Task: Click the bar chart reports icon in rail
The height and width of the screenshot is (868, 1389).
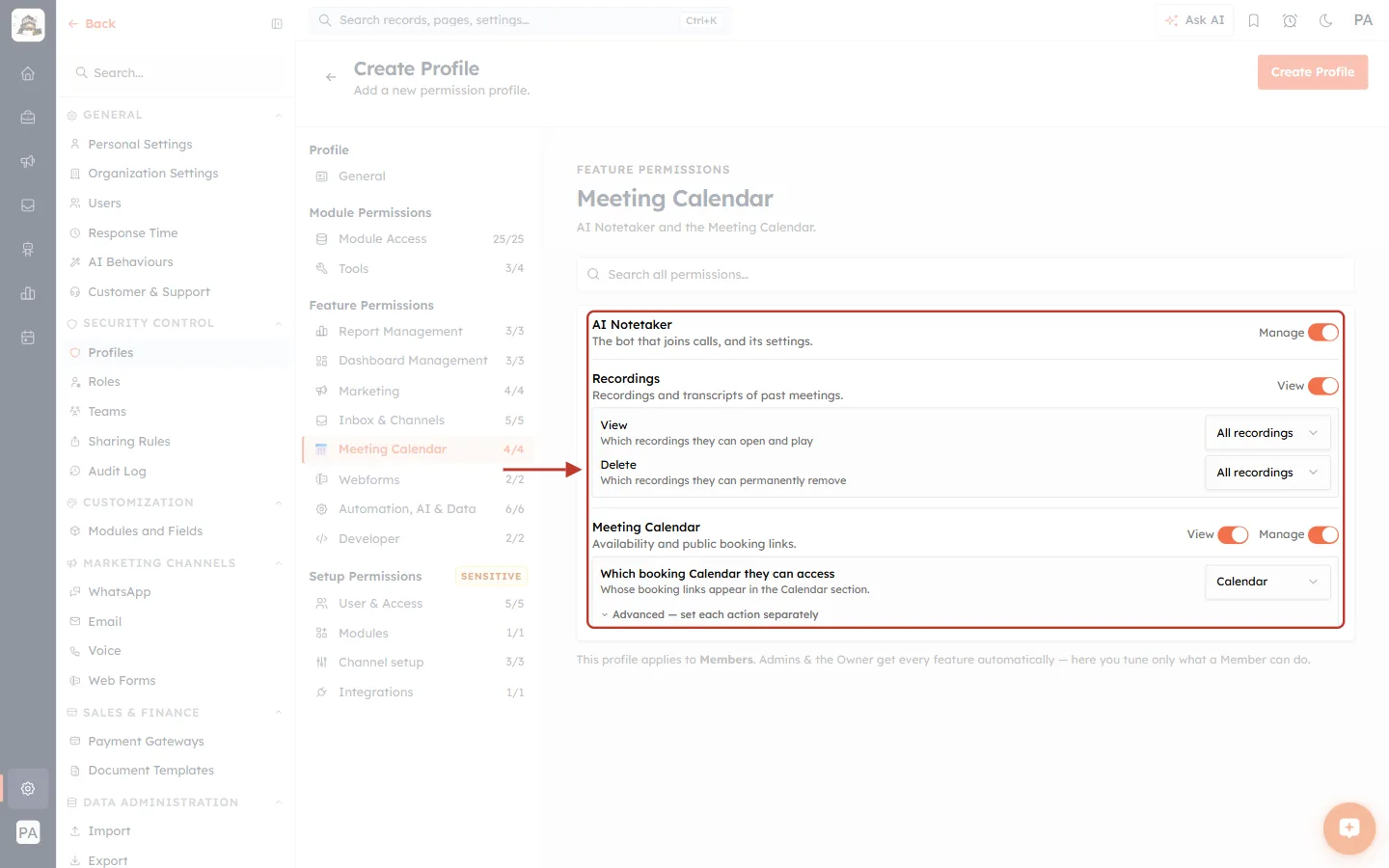Action: pyautogui.click(x=28, y=293)
